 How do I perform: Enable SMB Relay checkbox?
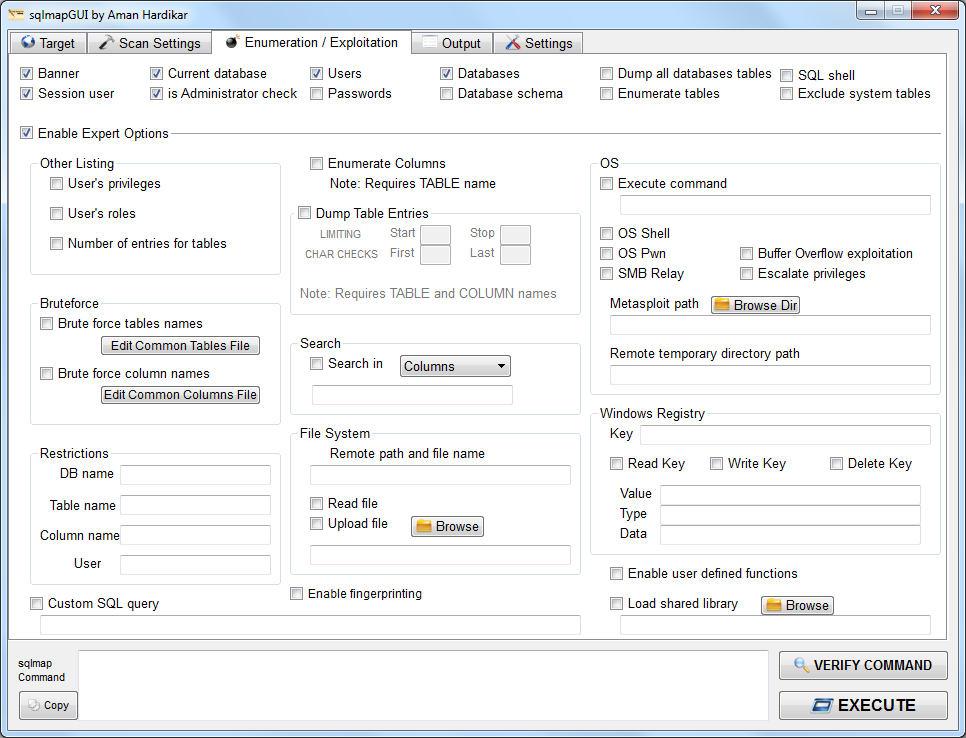[607, 274]
